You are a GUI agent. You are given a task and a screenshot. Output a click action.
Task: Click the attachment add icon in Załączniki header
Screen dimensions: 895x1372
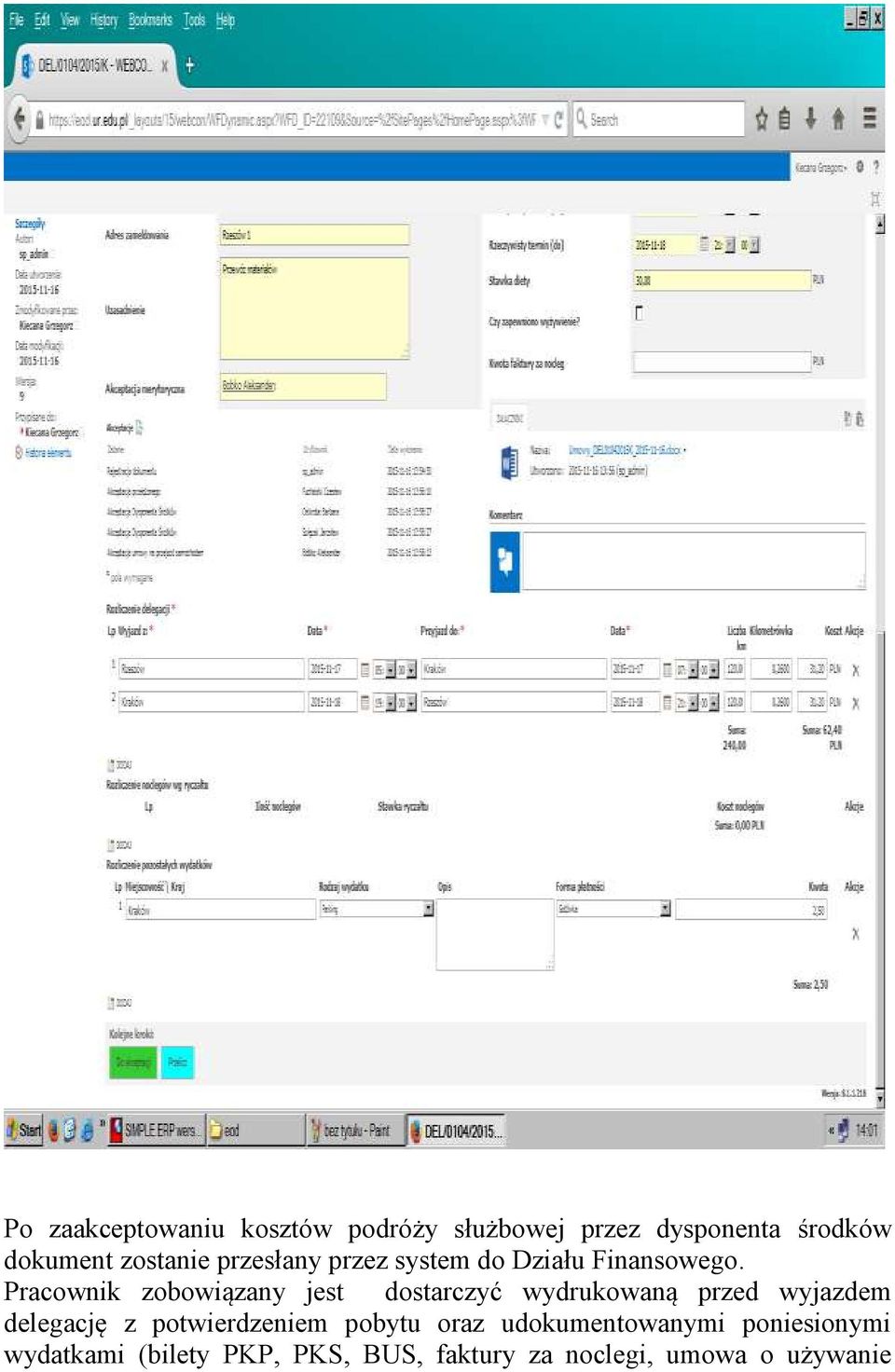click(x=847, y=418)
